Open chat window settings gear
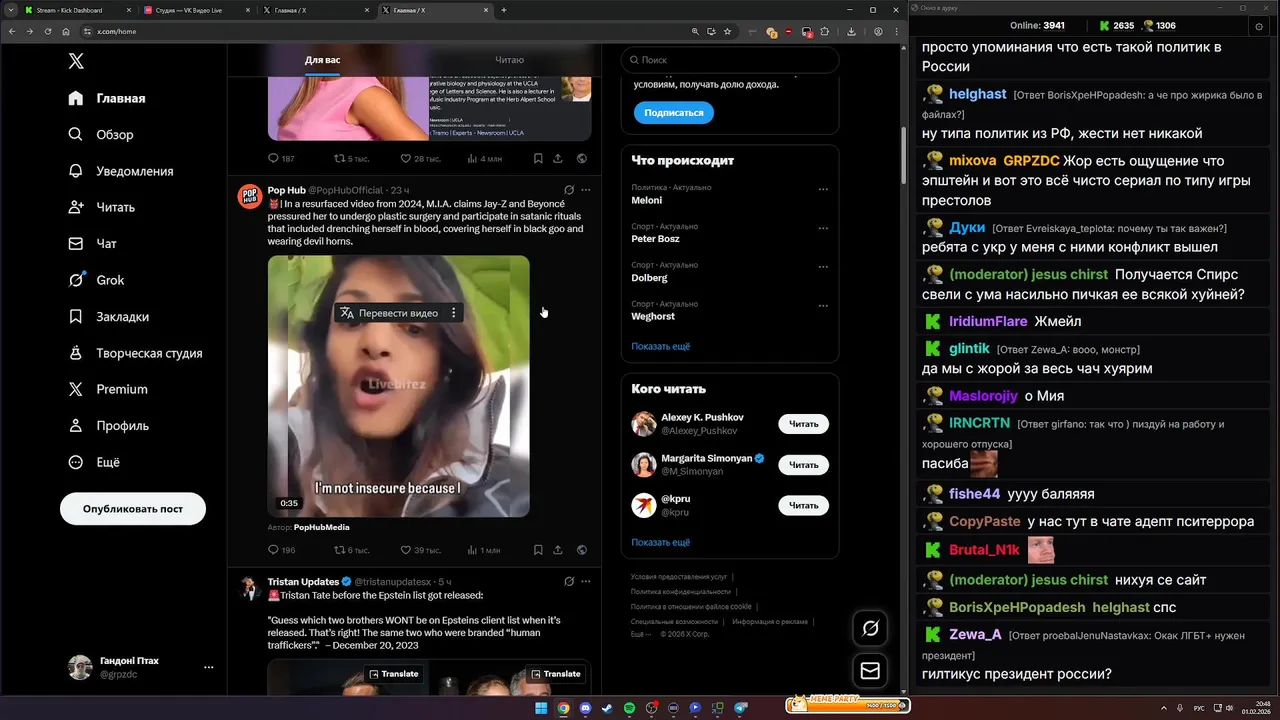The image size is (1280, 720). click(1258, 26)
